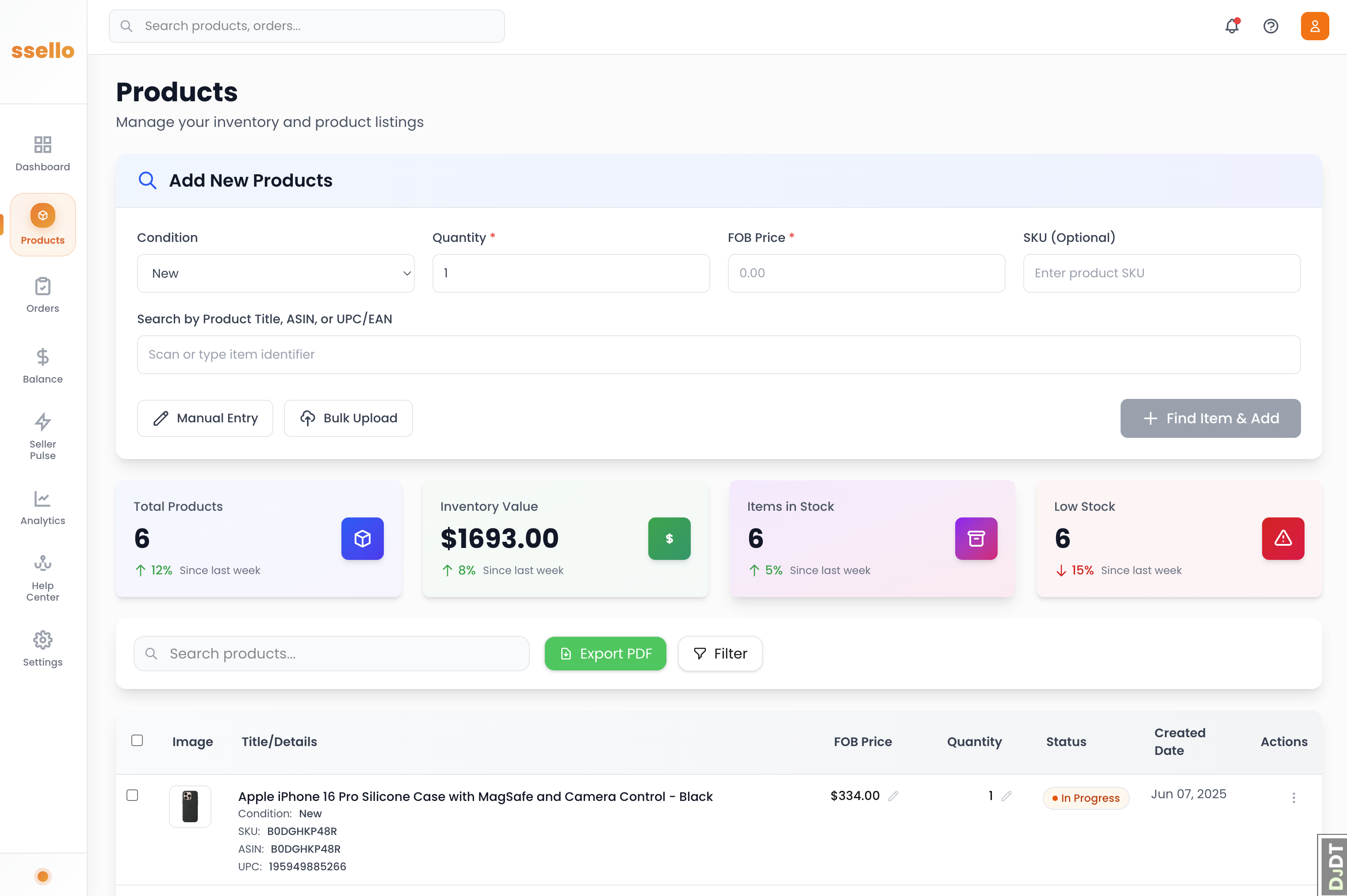The height and width of the screenshot is (896, 1347).
Task: Click the help question mark icon
Action: 1270,26
